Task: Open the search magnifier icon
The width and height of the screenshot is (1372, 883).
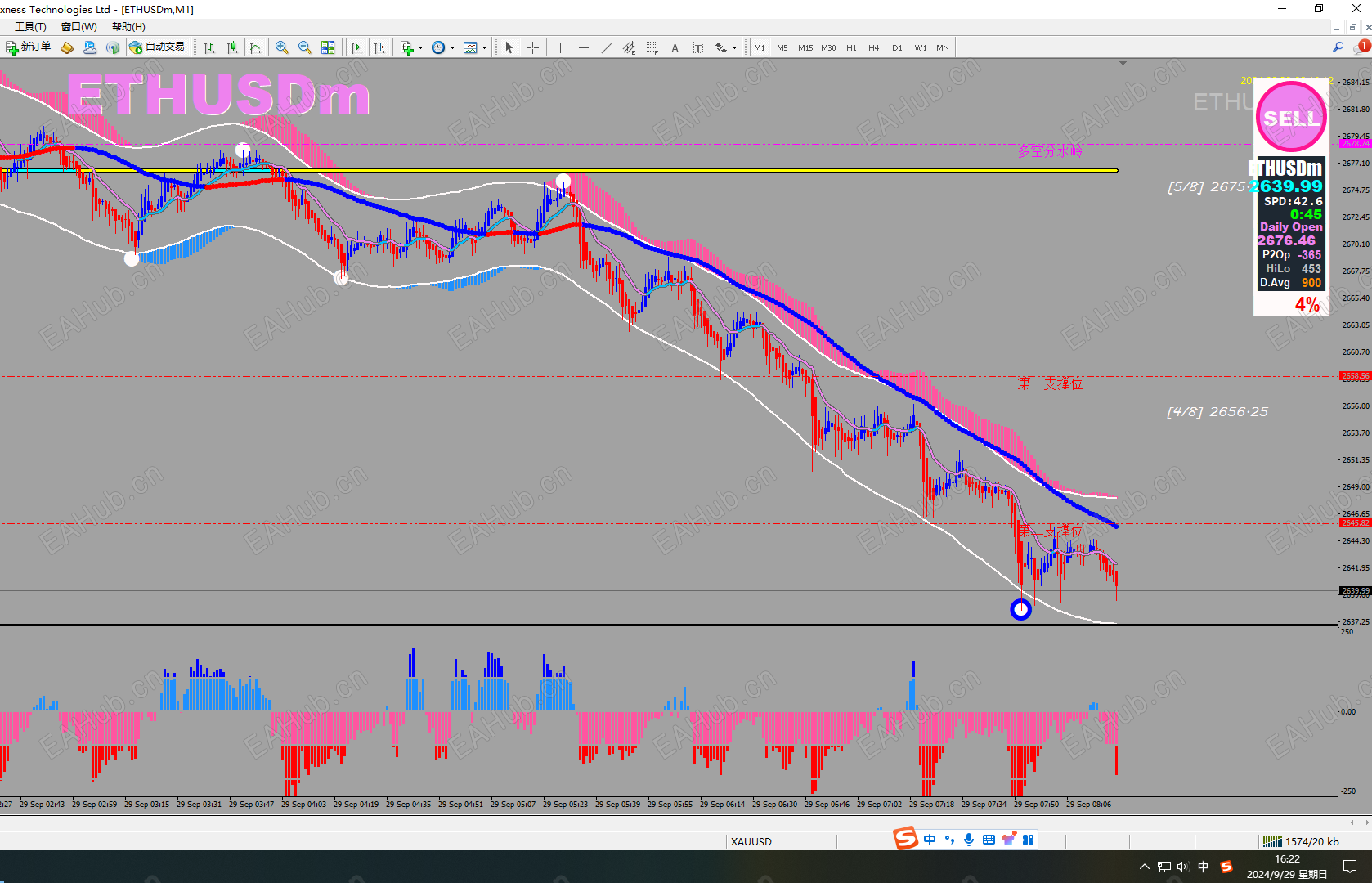Action: click(x=1338, y=47)
